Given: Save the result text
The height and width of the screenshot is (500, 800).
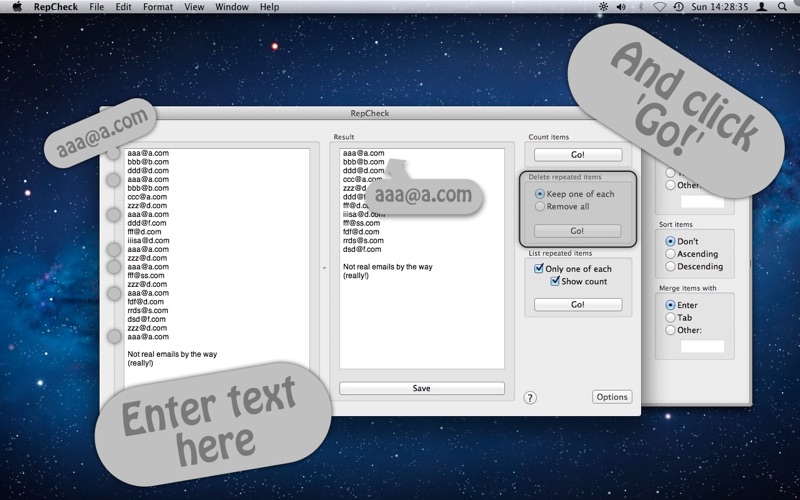Looking at the screenshot, I should (421, 388).
